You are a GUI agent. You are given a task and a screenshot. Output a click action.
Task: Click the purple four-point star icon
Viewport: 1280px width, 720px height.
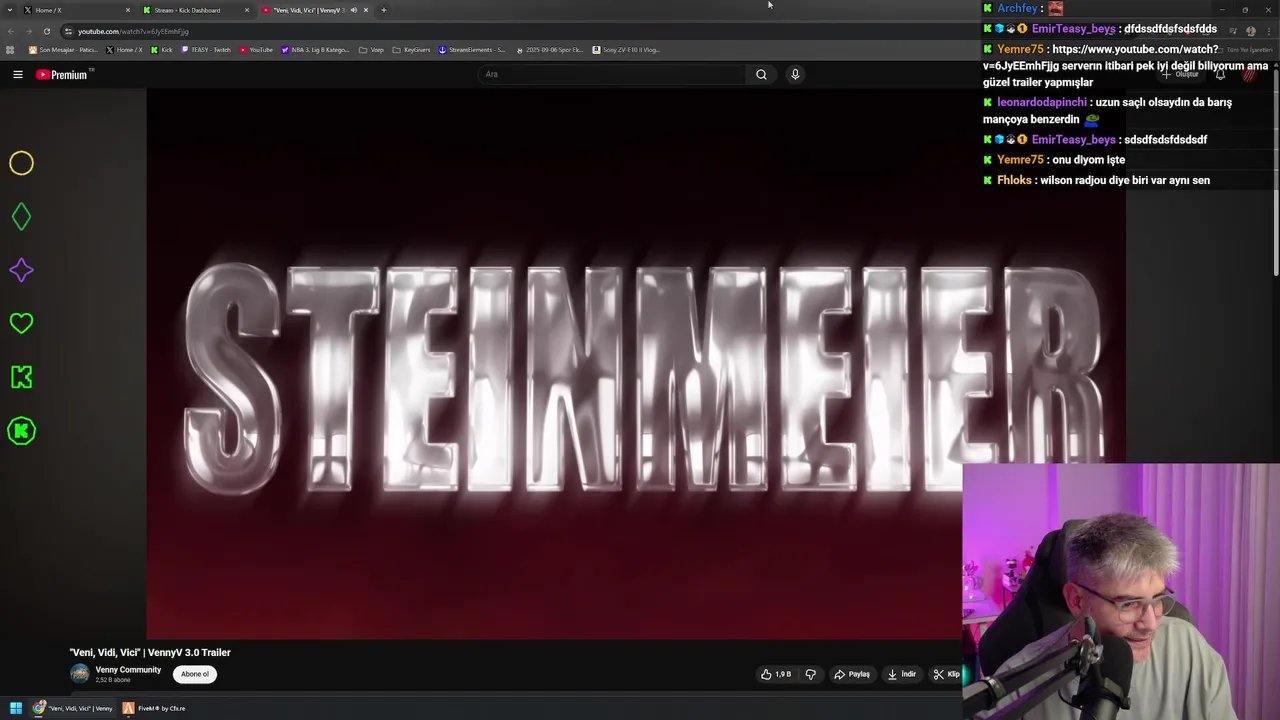pyautogui.click(x=21, y=270)
